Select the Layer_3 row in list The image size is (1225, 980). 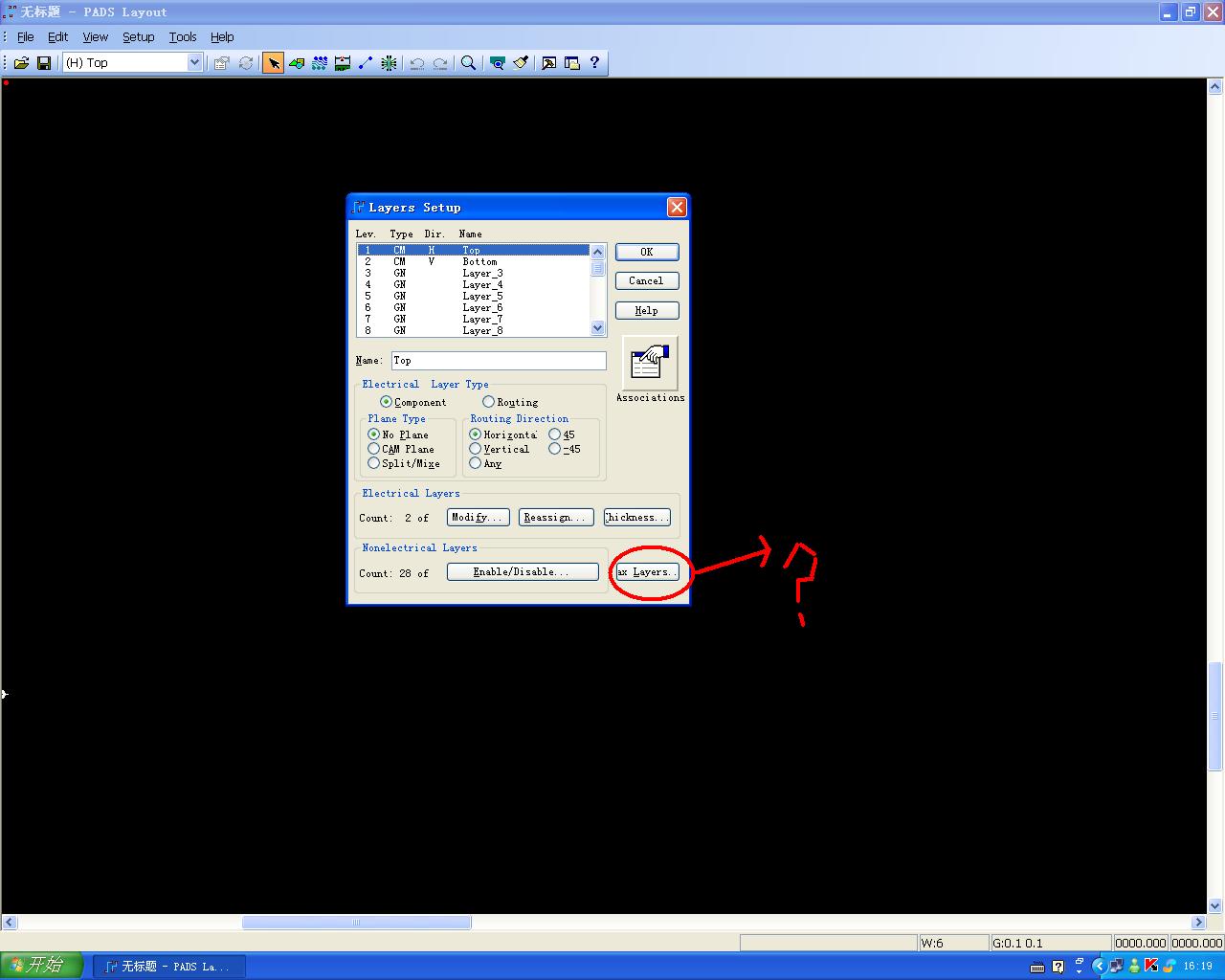474,273
